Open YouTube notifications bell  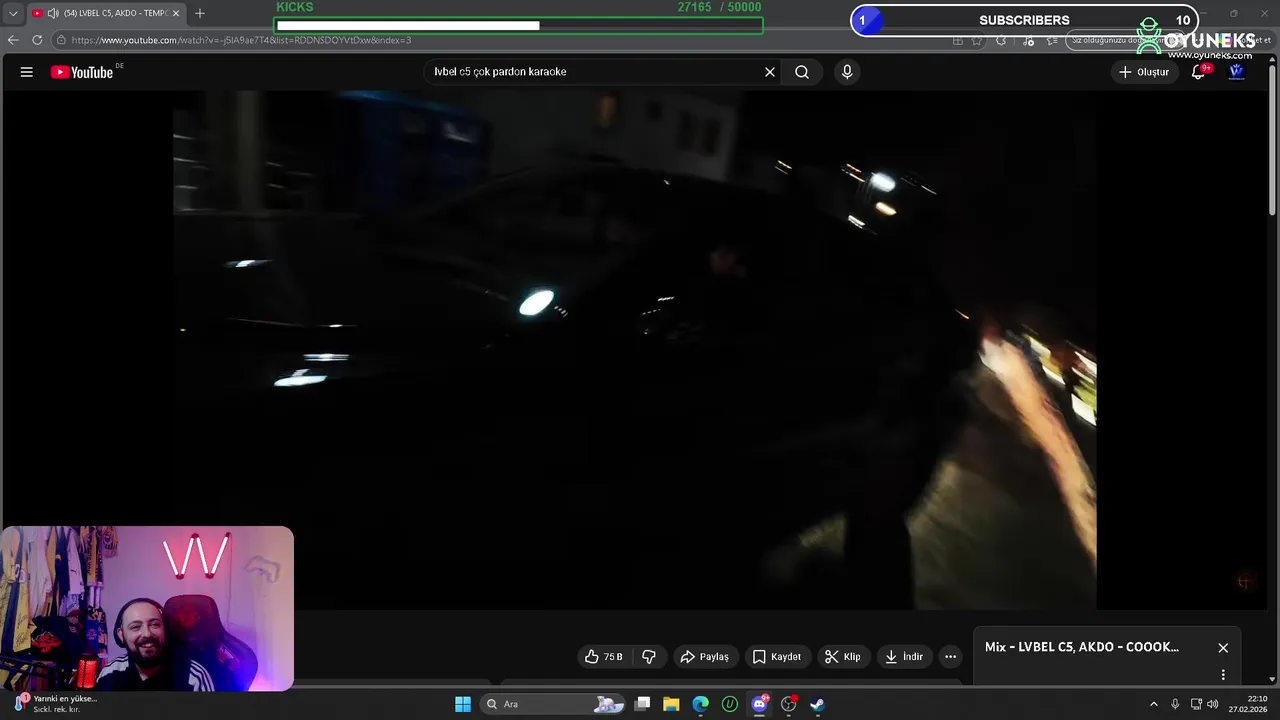click(1198, 72)
